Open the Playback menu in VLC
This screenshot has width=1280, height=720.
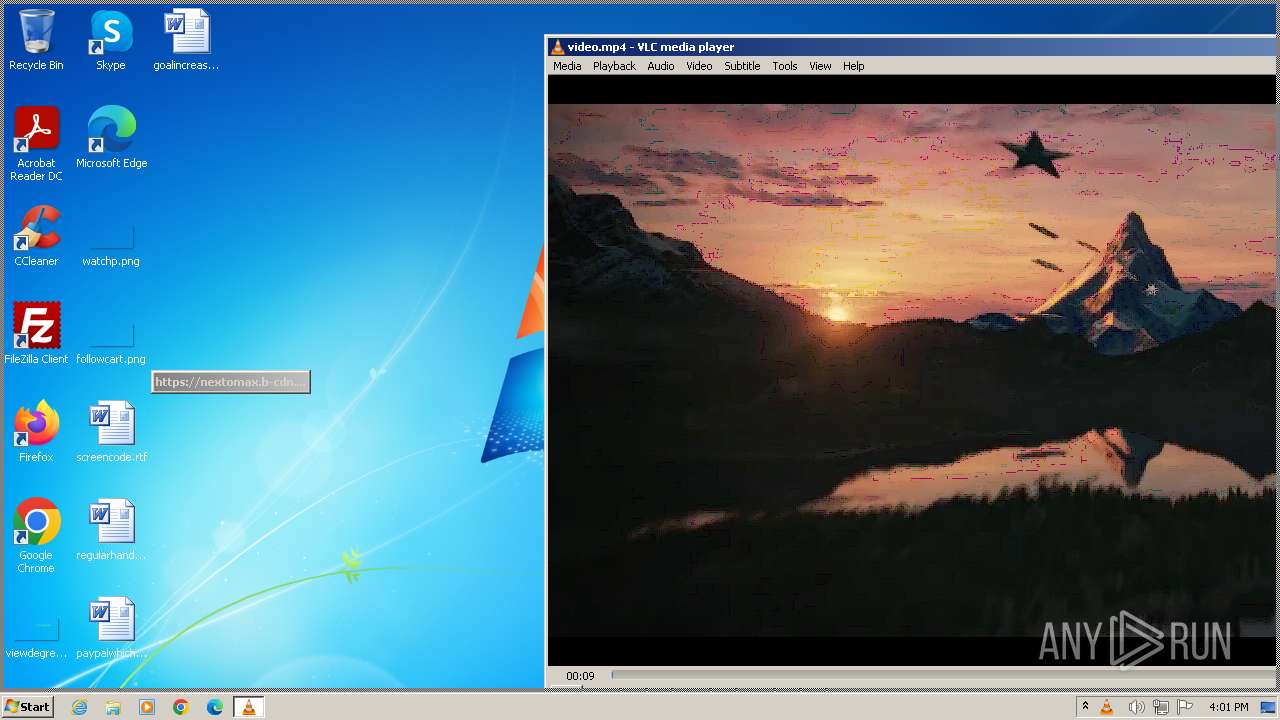point(614,66)
